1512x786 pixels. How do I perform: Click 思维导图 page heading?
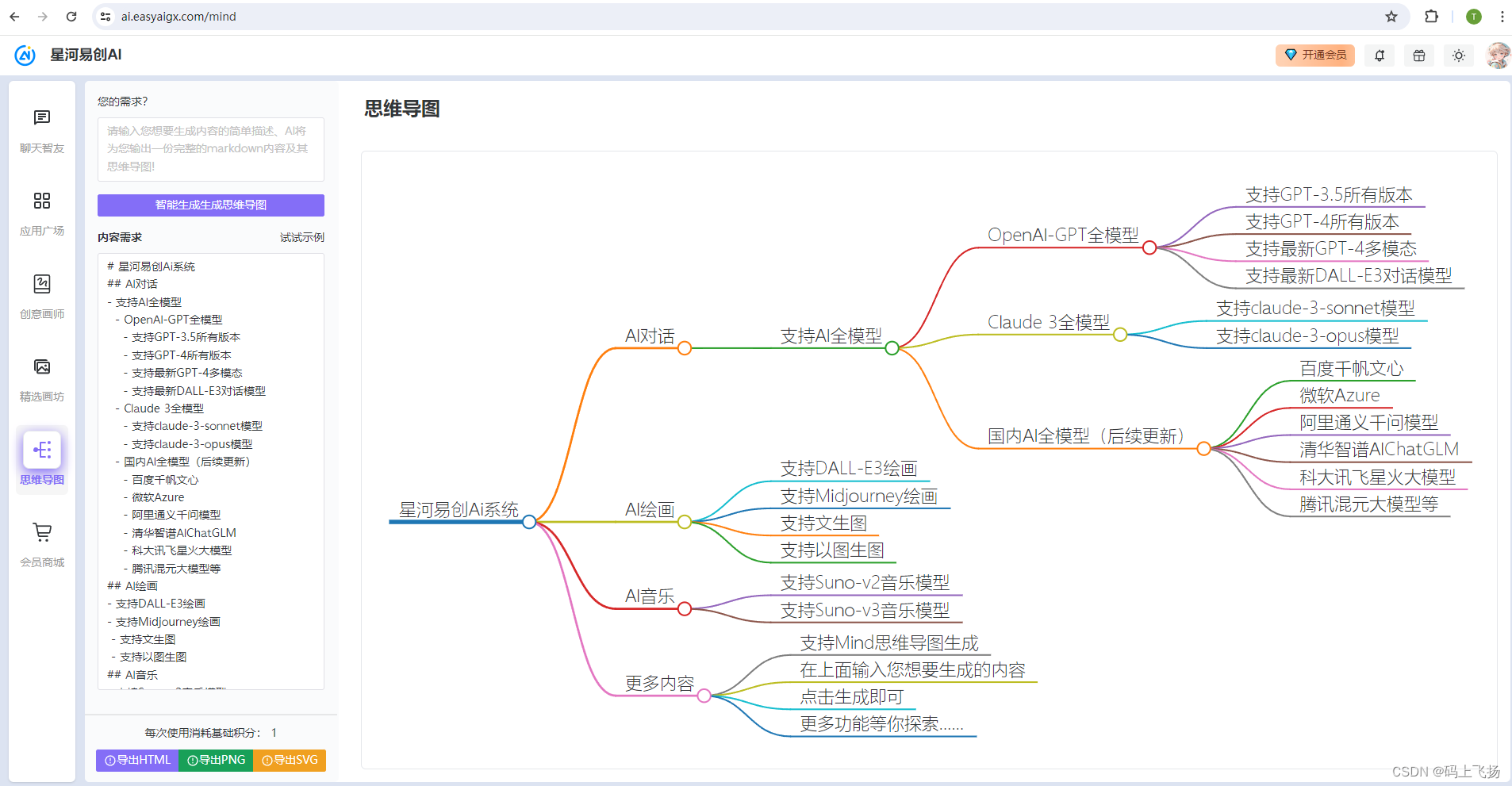[x=402, y=109]
